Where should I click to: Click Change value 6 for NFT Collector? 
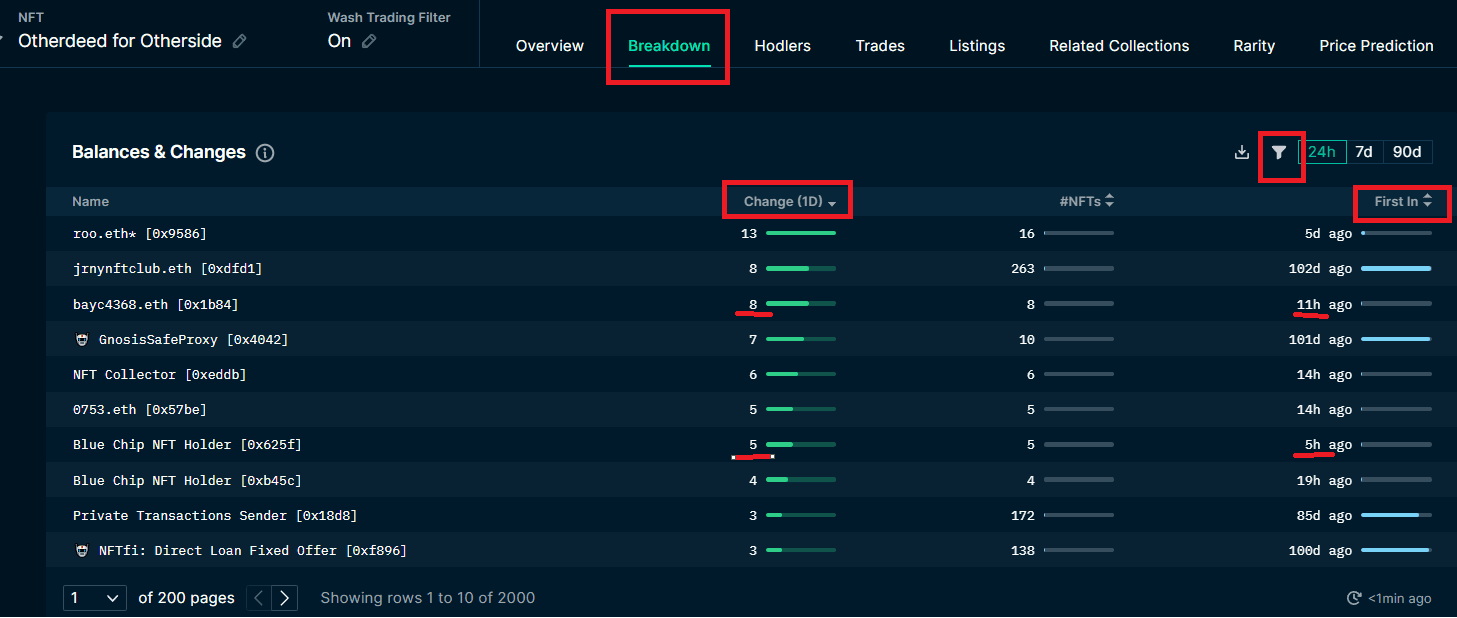(x=753, y=375)
